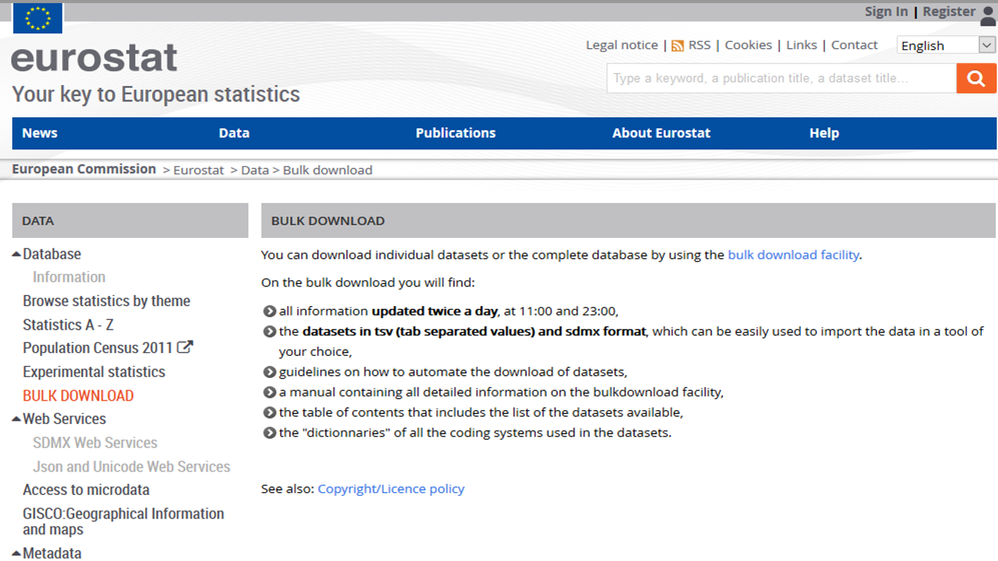Click the eurostat wordmark logo
Screen dimensions: 998x561
coord(94,58)
